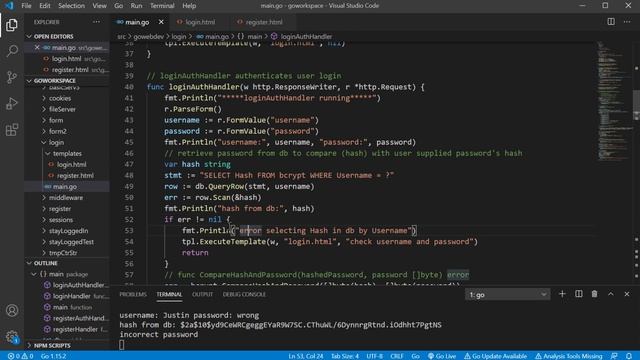Close the main.go editor tab
Viewport: 640px width, 360px height.
click(x=161, y=22)
